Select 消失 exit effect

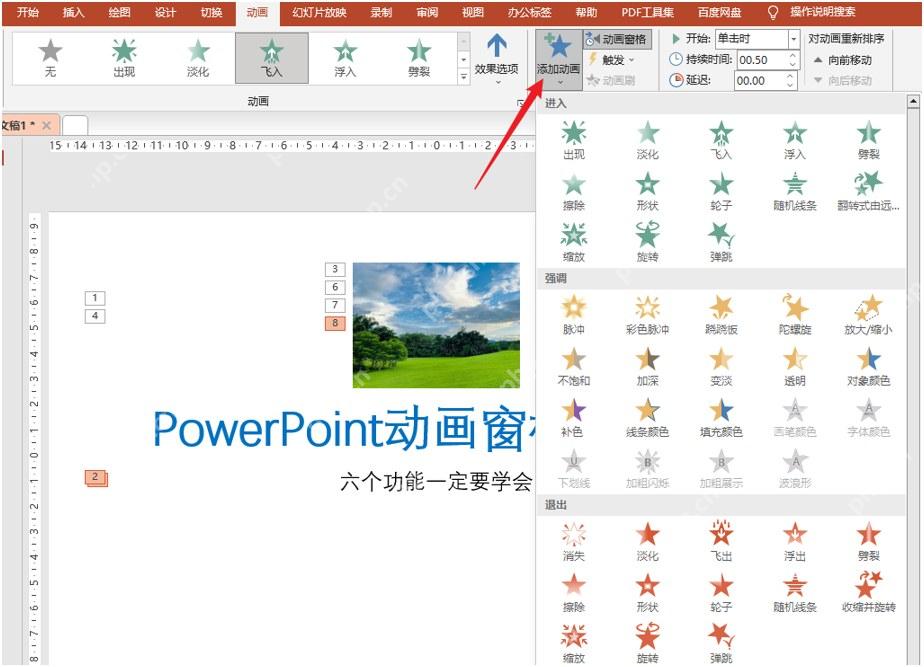click(x=573, y=542)
